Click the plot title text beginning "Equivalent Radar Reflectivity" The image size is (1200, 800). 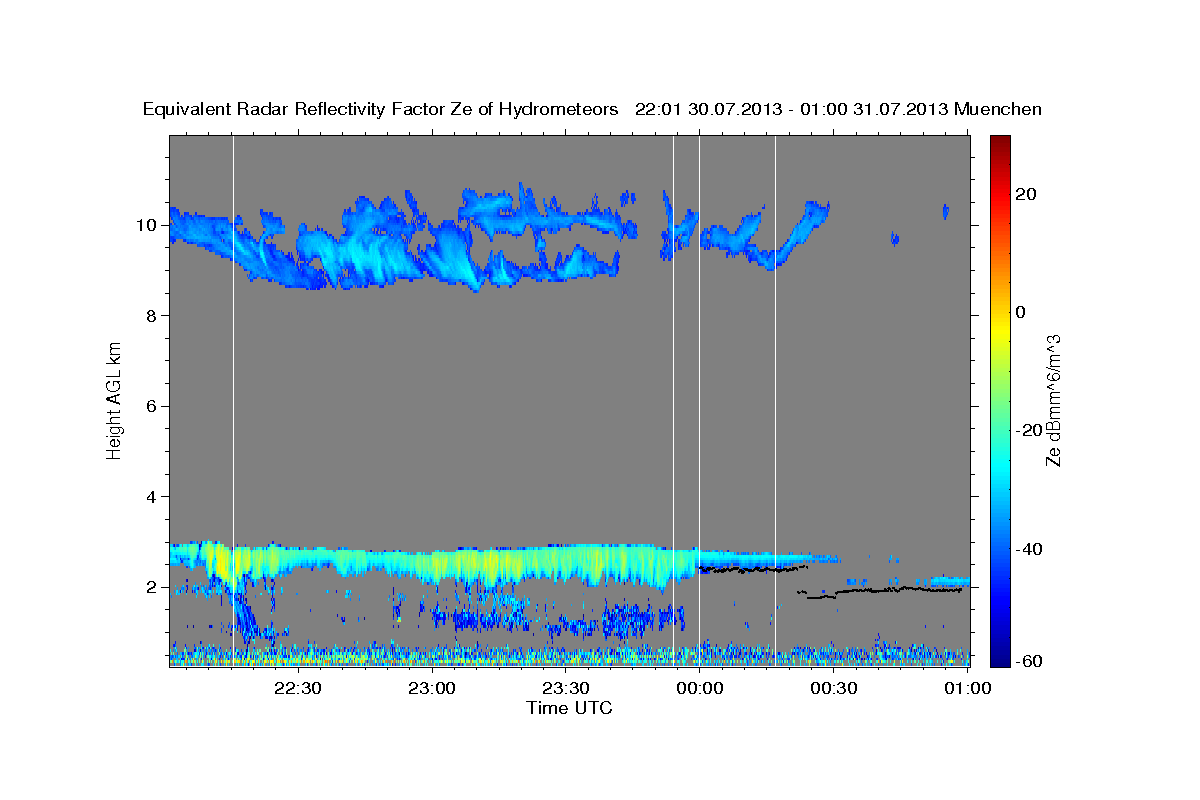coord(593,109)
